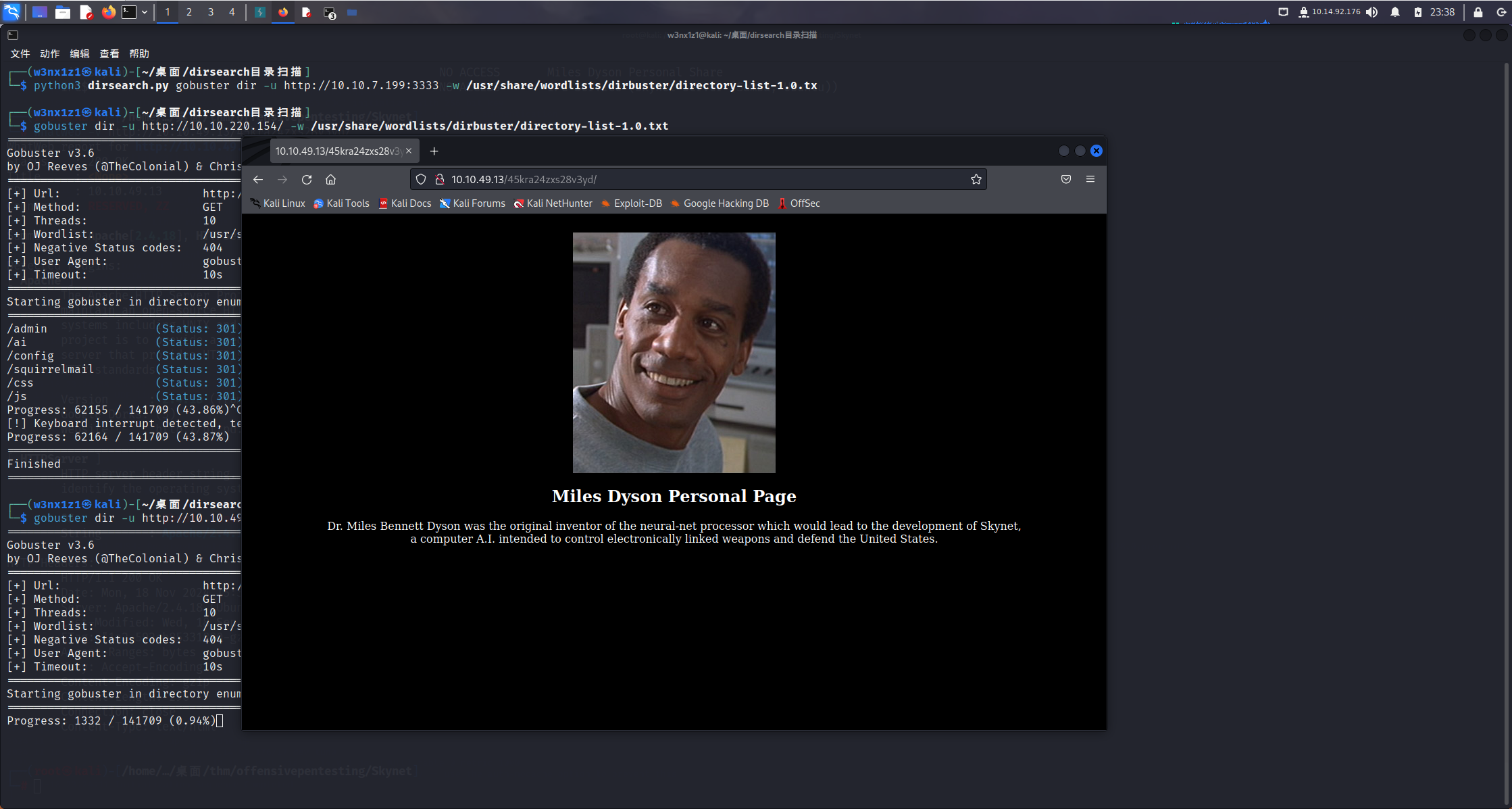Click the Save to Pocket icon

click(1065, 179)
